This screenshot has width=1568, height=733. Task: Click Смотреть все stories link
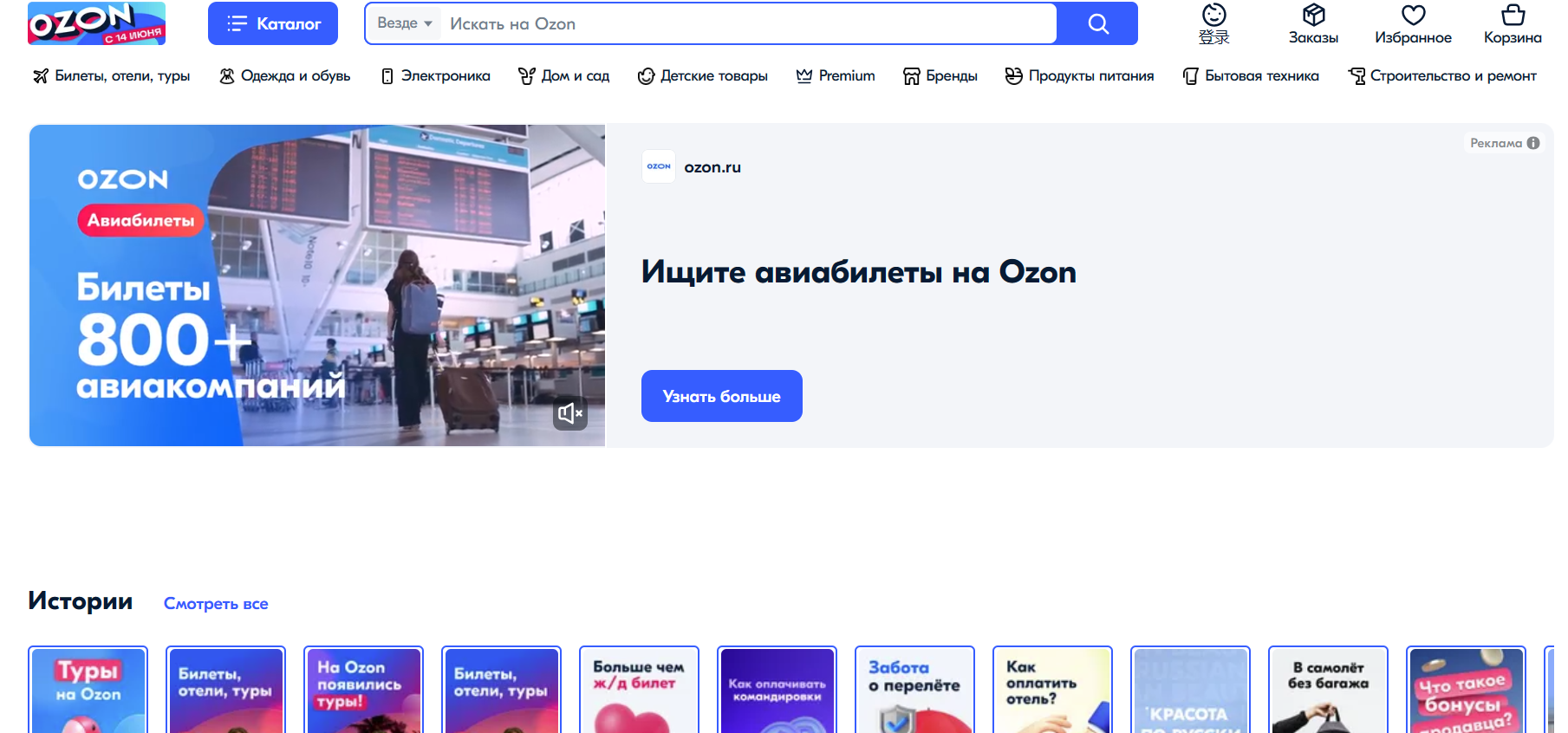tap(216, 604)
